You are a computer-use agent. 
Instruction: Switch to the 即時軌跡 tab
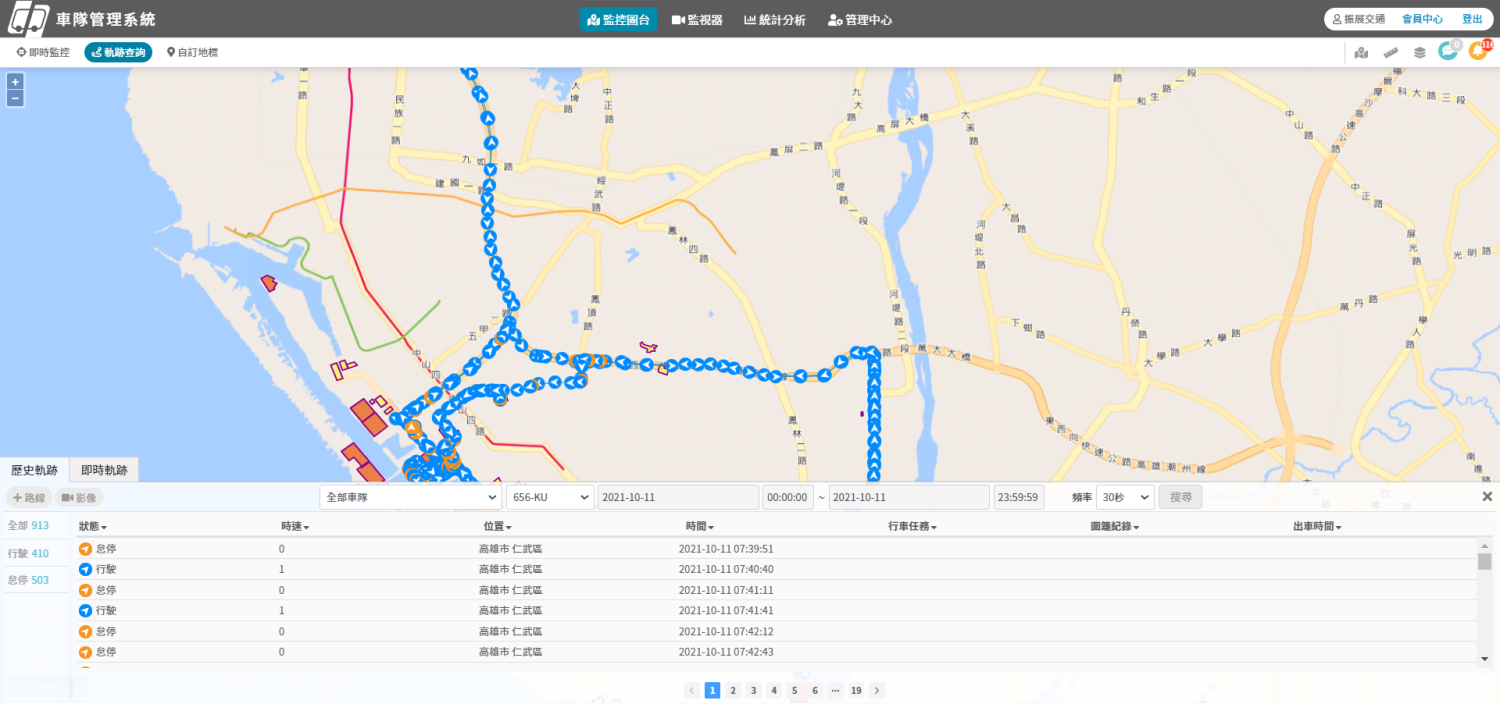pos(104,470)
